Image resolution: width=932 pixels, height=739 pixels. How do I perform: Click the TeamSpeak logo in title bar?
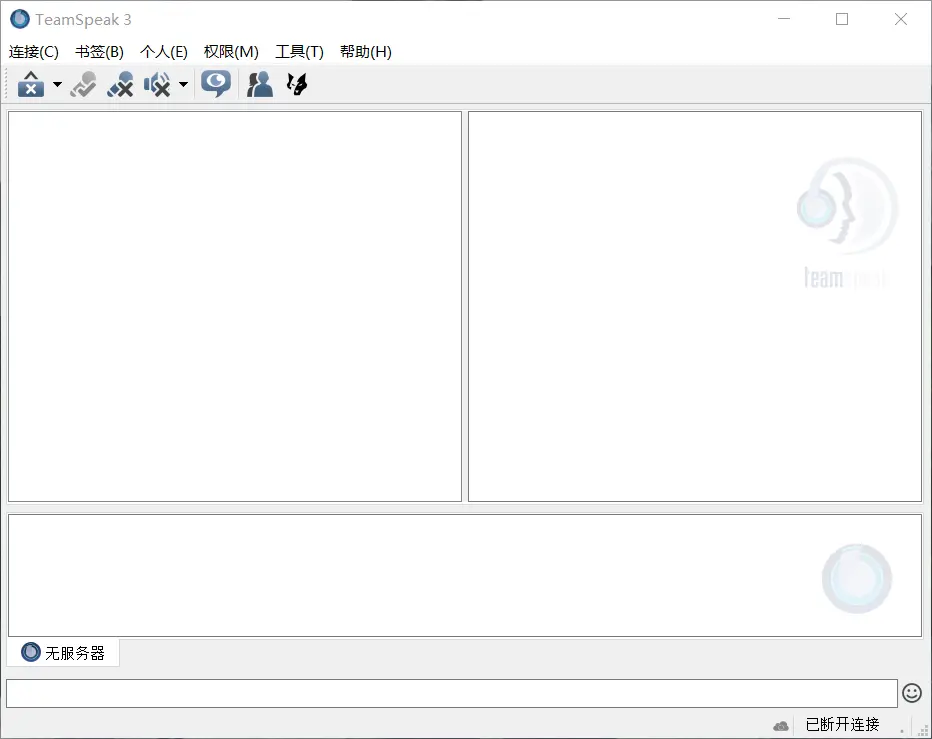click(19, 19)
